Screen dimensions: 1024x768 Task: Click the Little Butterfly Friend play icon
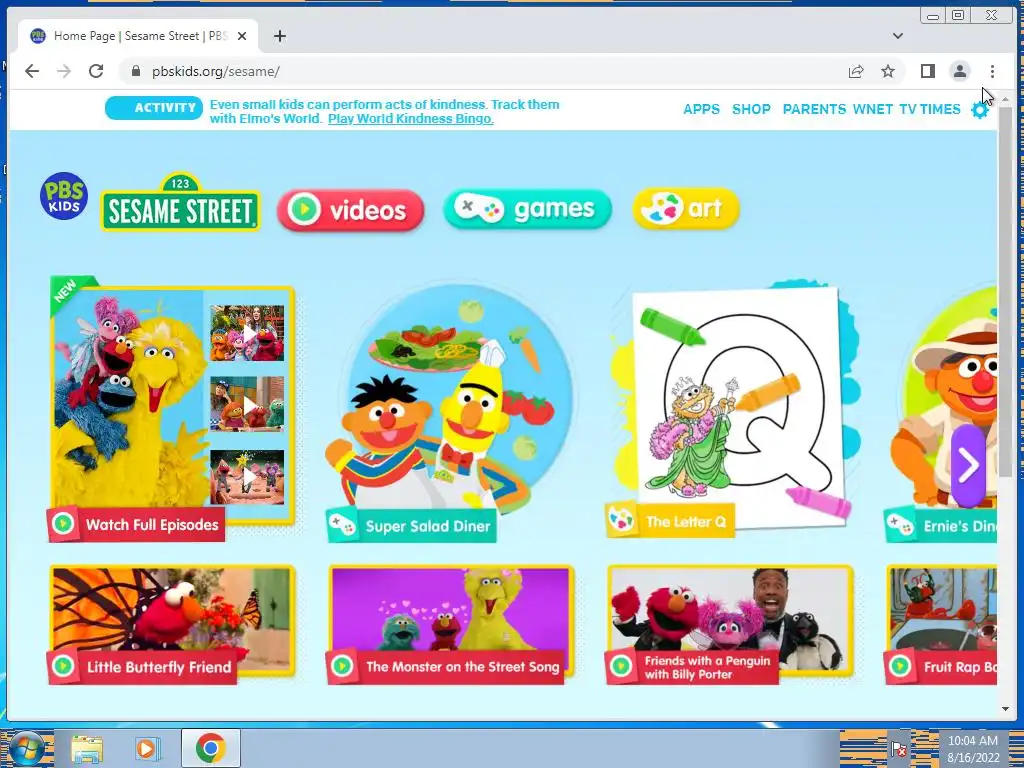[x=63, y=666]
